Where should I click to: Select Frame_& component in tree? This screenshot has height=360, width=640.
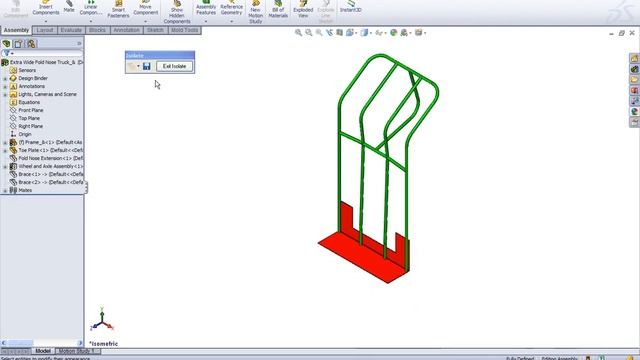(50, 142)
